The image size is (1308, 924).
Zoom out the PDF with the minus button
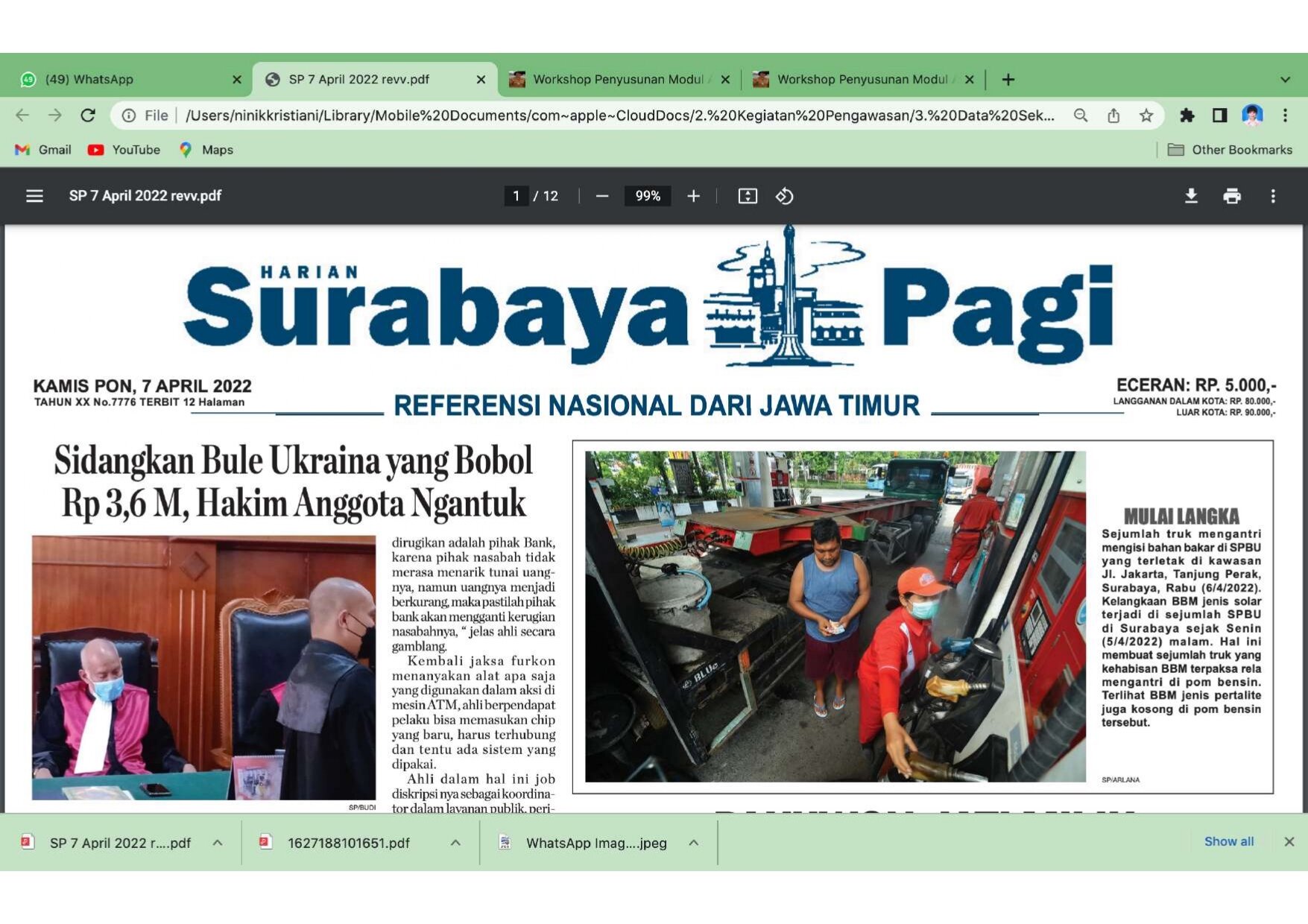pyautogui.click(x=602, y=196)
